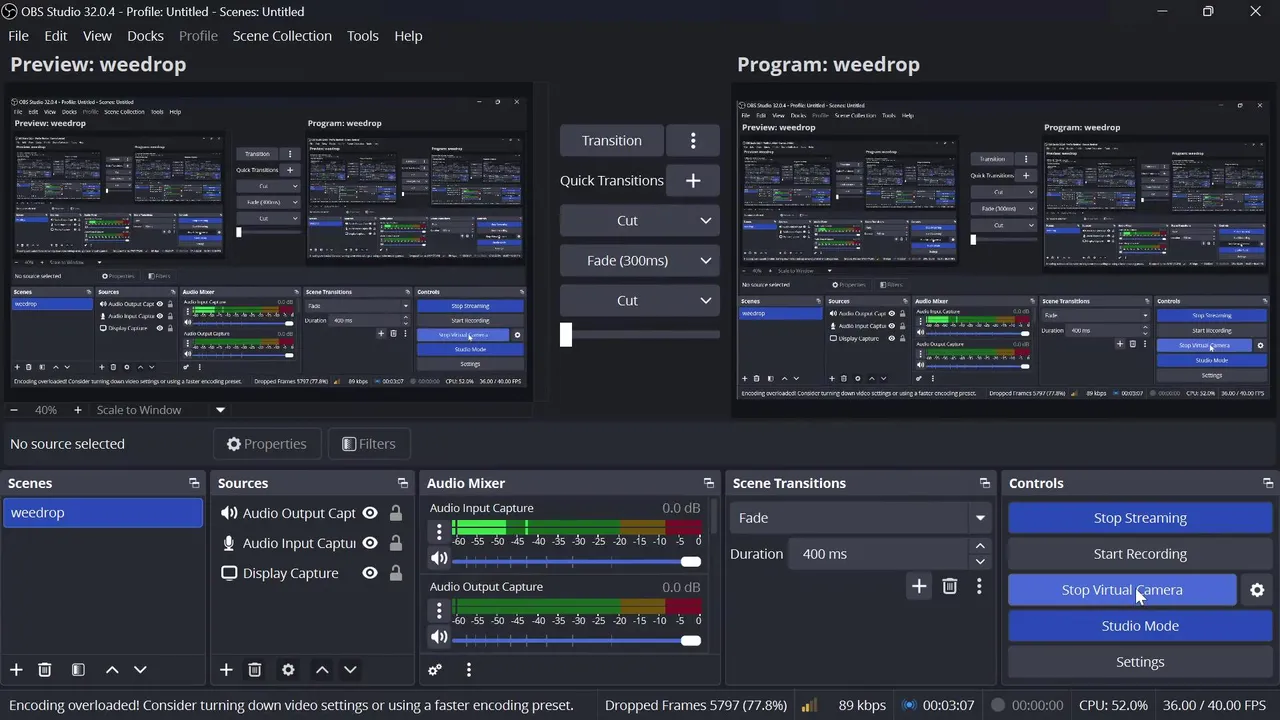This screenshot has height=720, width=1280.
Task: Open Transition three-dot options menu
Action: [693, 141]
